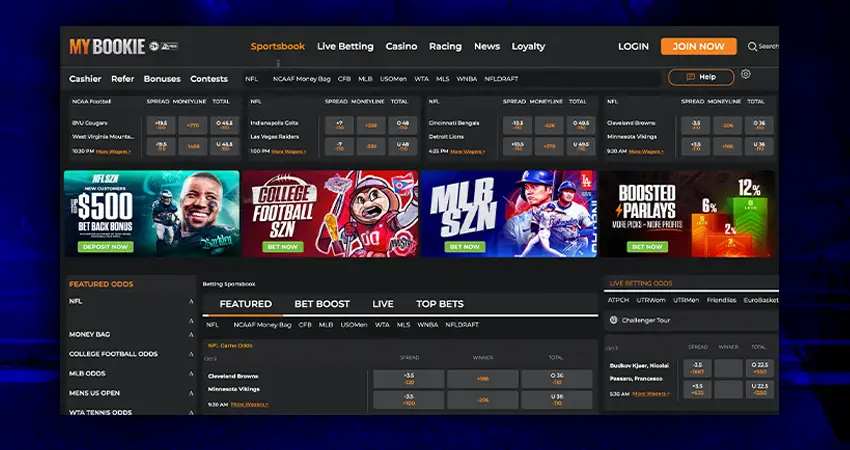Screen dimensions: 850x450
Task: Switch to the TOP BETS tab
Action: (440, 304)
